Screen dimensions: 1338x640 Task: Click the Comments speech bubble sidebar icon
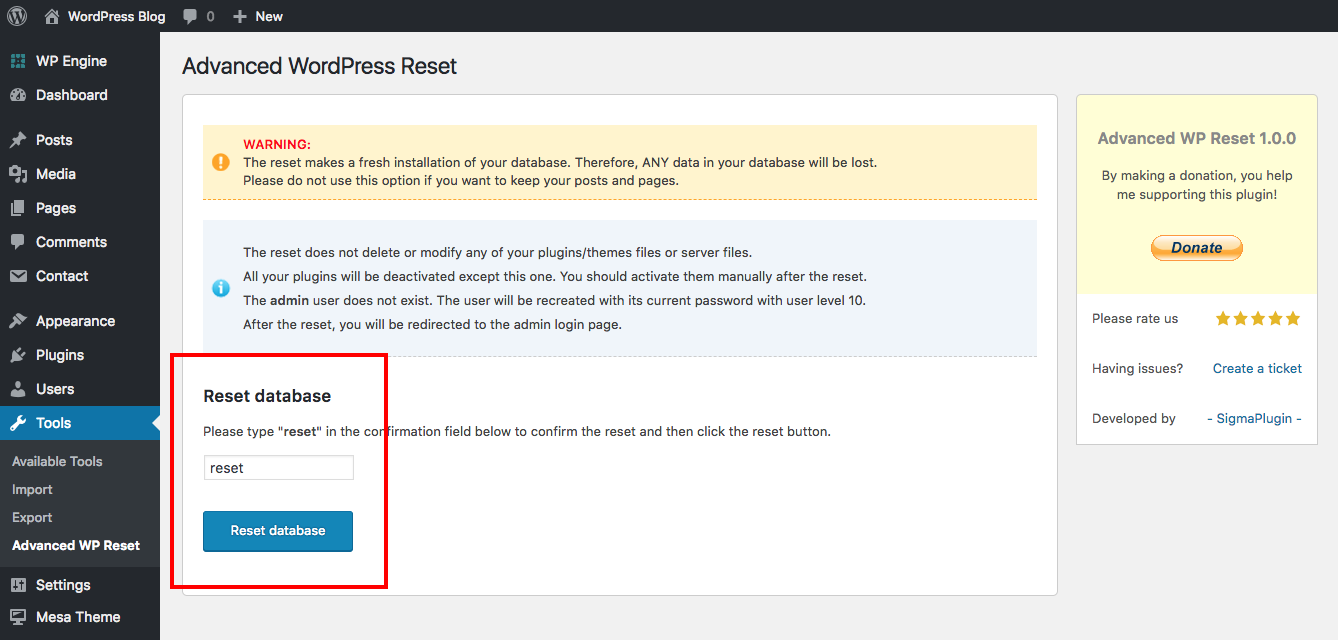[18, 242]
